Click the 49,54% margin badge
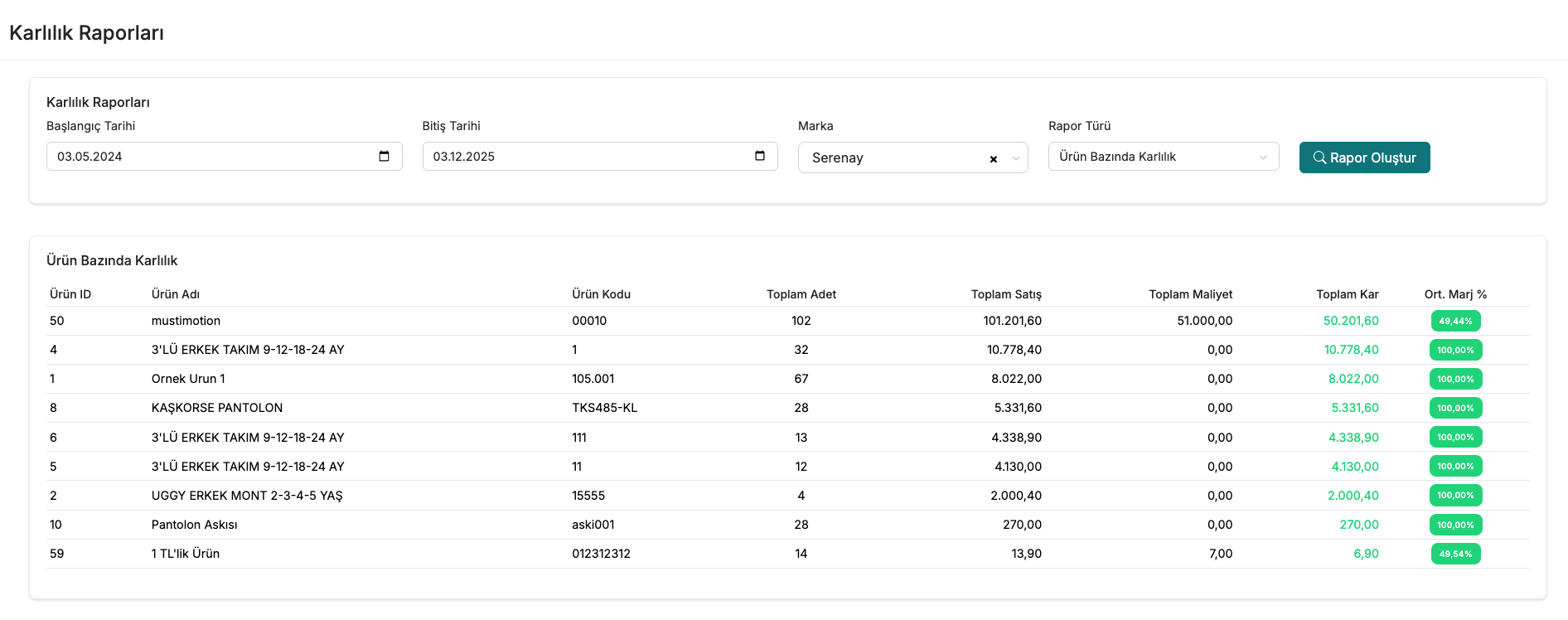The width and height of the screenshot is (1568, 620). coord(1455,554)
